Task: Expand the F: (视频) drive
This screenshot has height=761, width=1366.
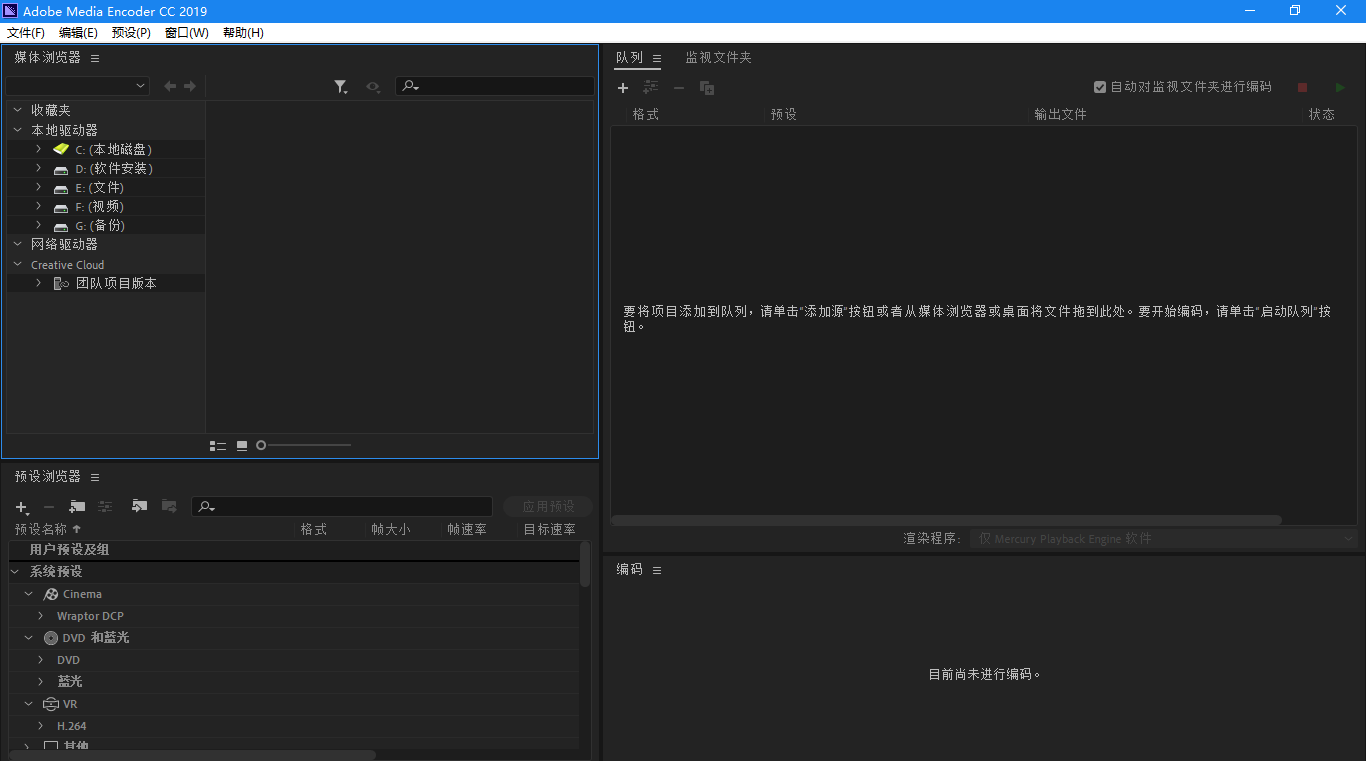Action: coord(38,206)
